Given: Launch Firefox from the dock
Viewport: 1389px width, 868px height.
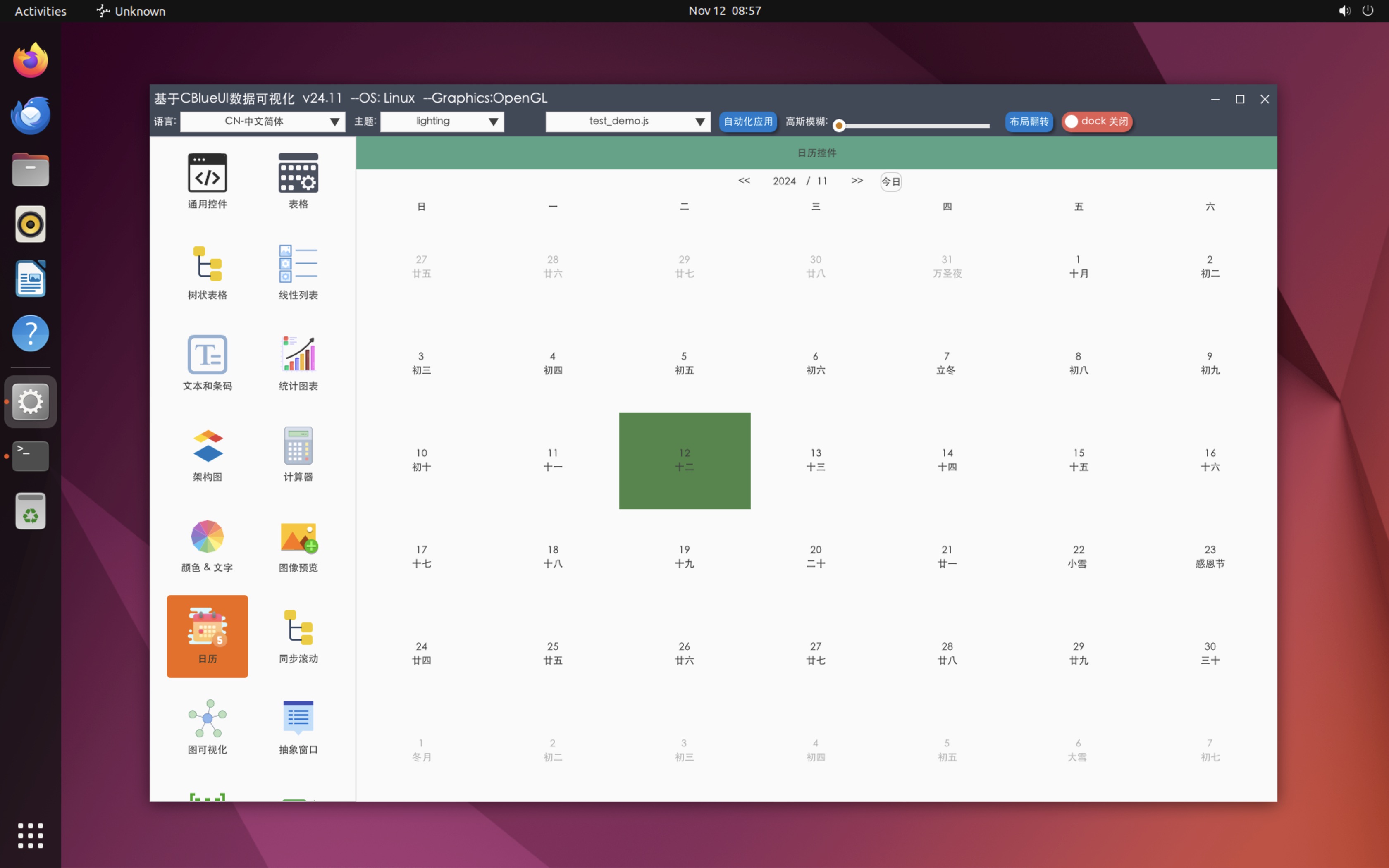Looking at the screenshot, I should [31, 60].
